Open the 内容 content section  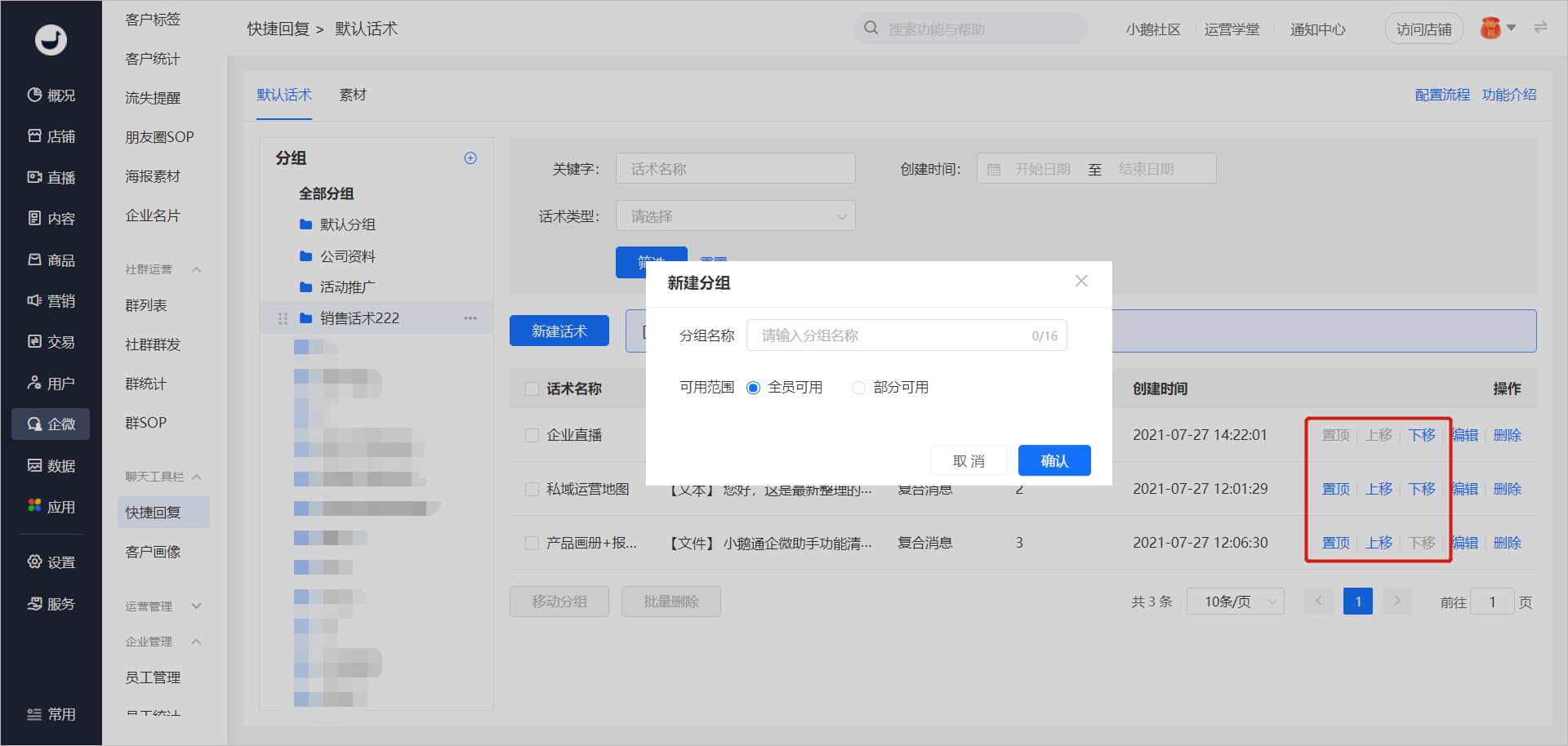coord(51,218)
